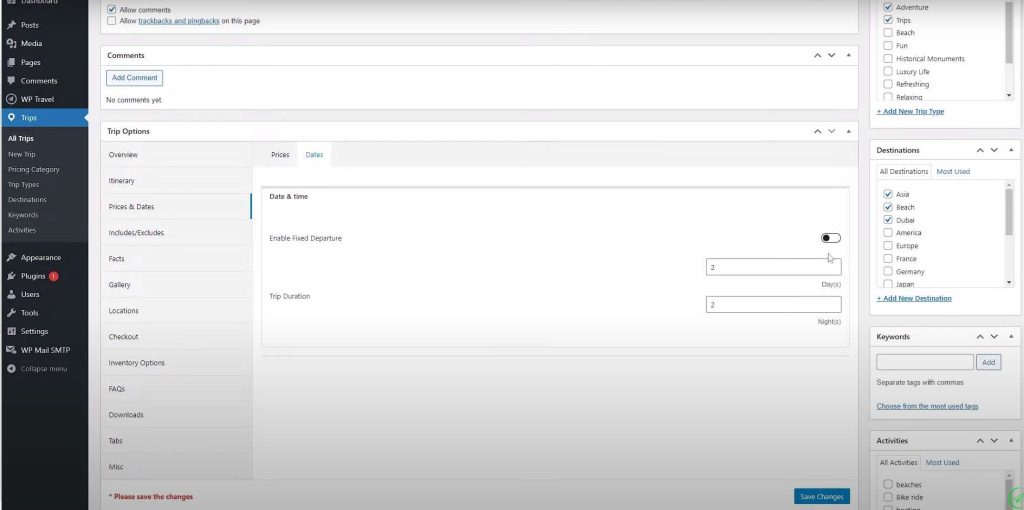Open Appearance via paintbrush icon
The height and width of the screenshot is (510, 1024).
(11, 257)
